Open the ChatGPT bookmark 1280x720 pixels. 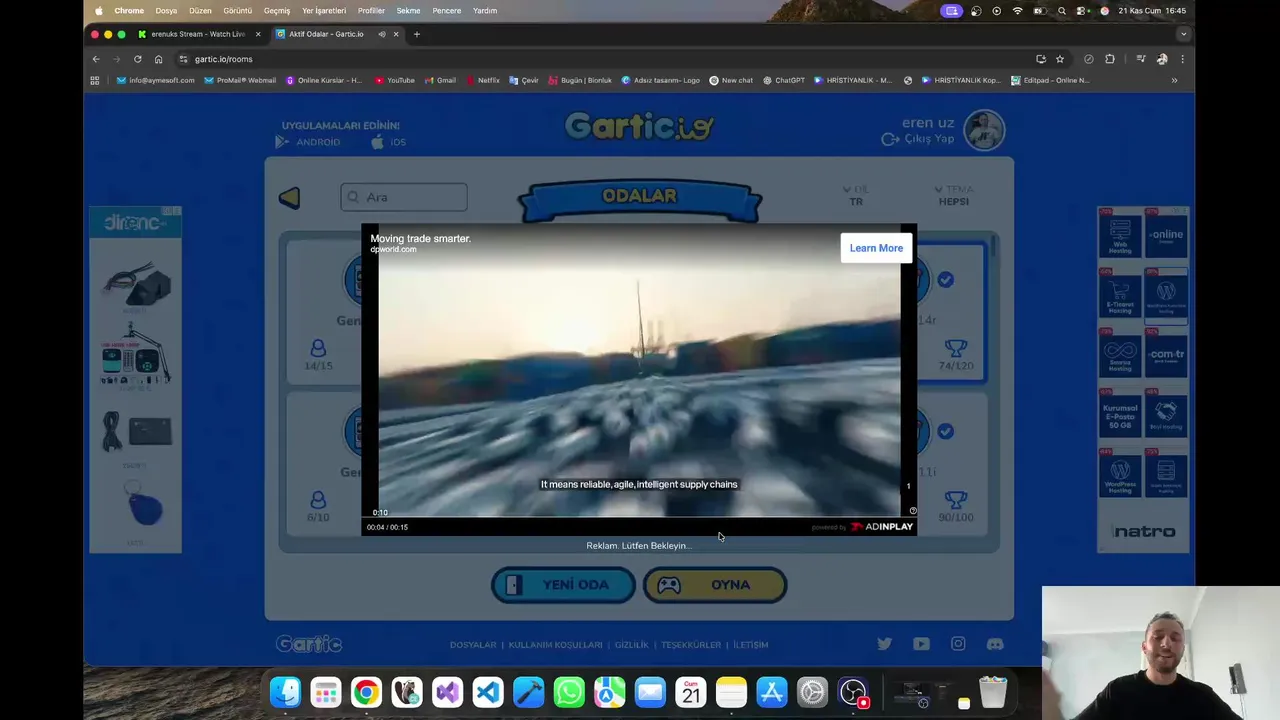point(784,80)
